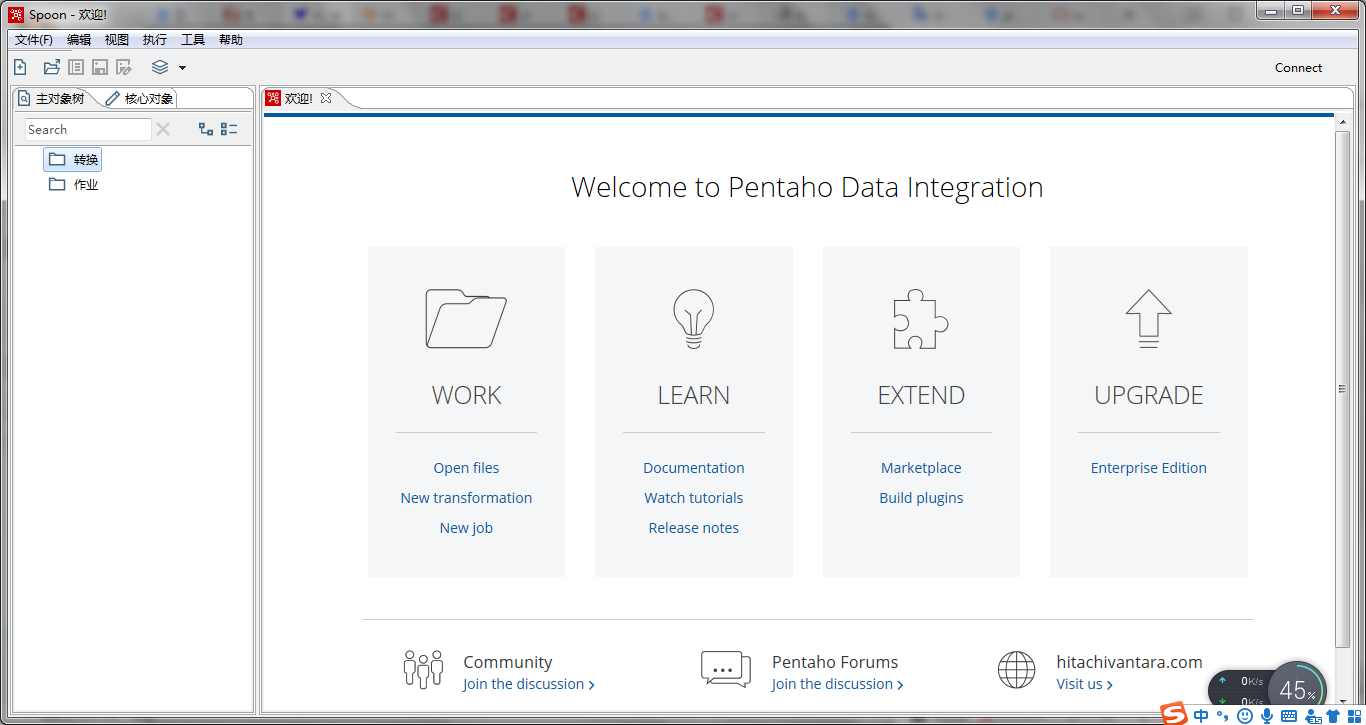This screenshot has height=725, width=1366.
Task: Click the Sogou skin shirt icon
Action: coord(1333,716)
